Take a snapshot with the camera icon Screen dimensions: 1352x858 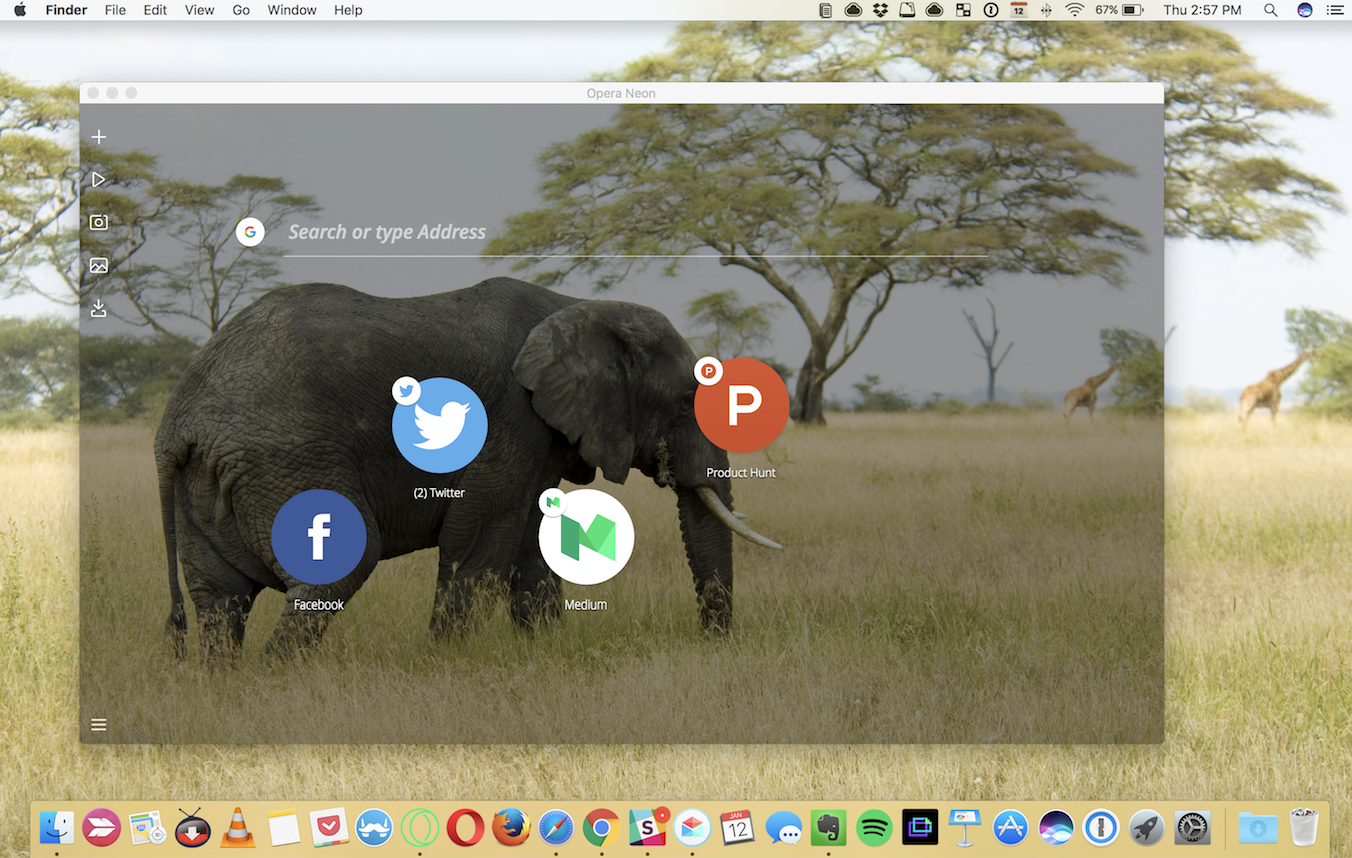tap(98, 222)
